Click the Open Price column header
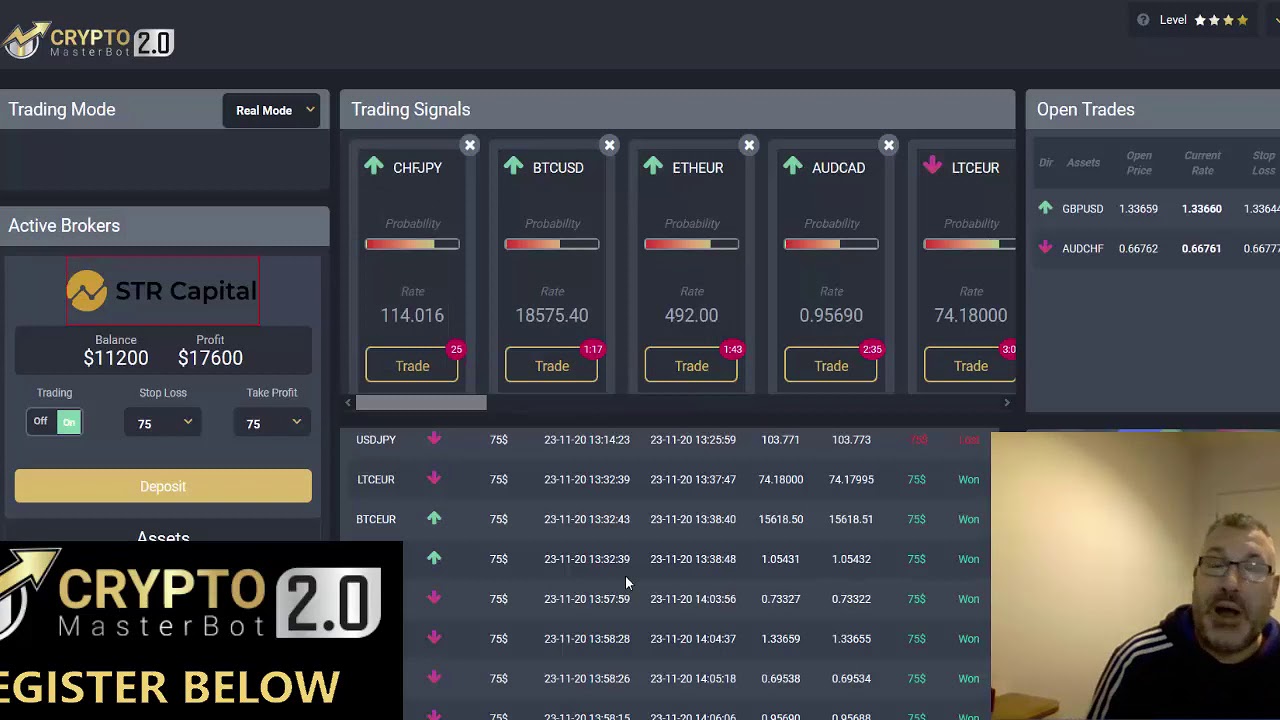 click(x=1139, y=163)
